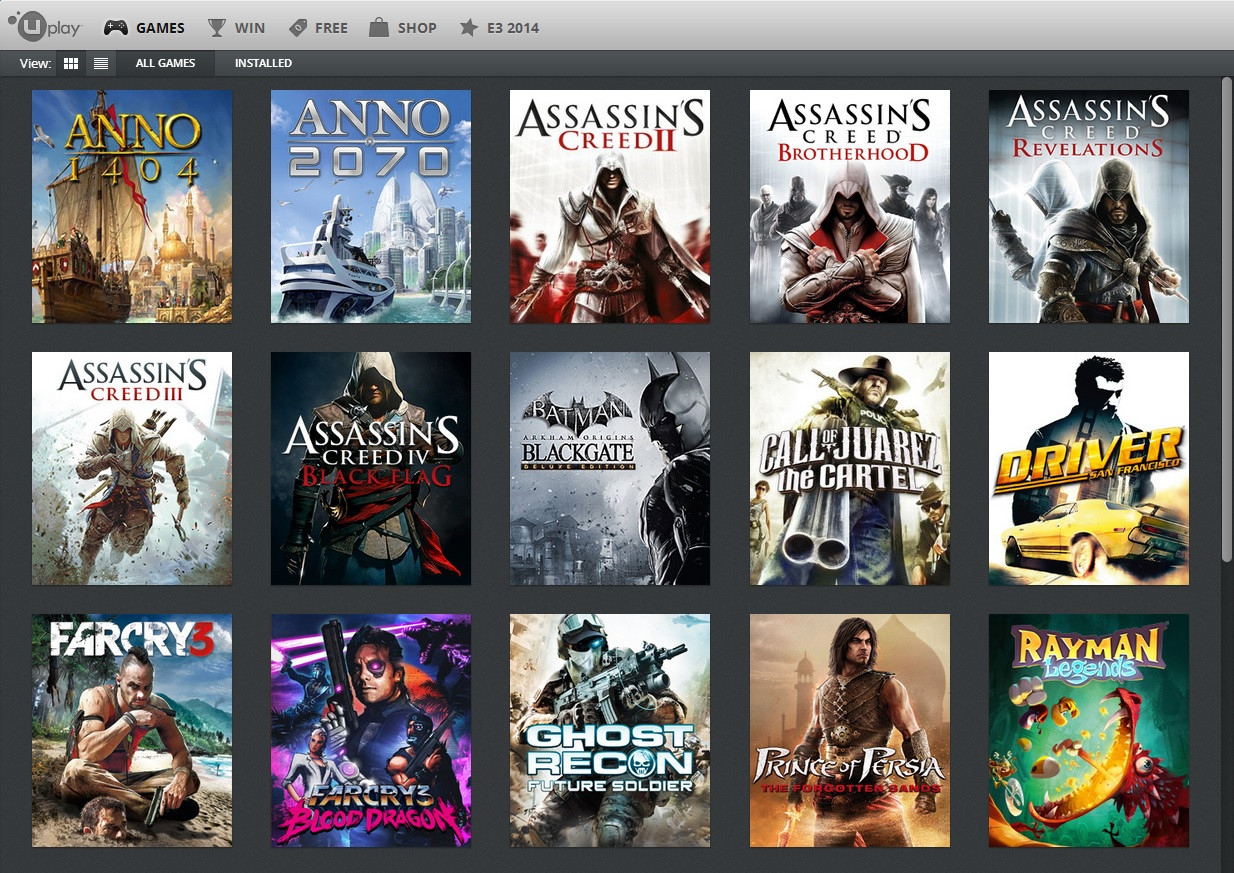Open Prince of Persia Forgotten Sands cover
The height and width of the screenshot is (873, 1234).
pyautogui.click(x=850, y=730)
